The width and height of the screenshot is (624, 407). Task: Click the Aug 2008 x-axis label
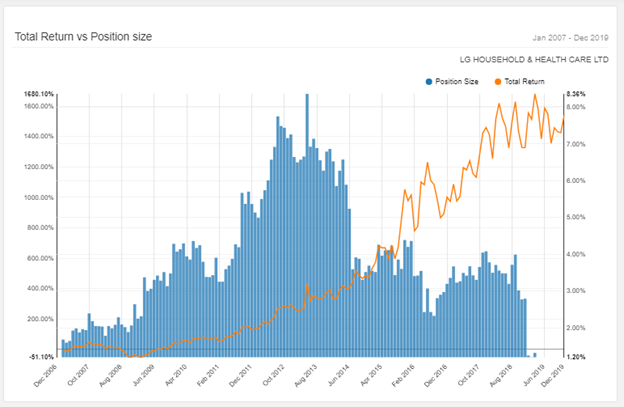pos(111,375)
